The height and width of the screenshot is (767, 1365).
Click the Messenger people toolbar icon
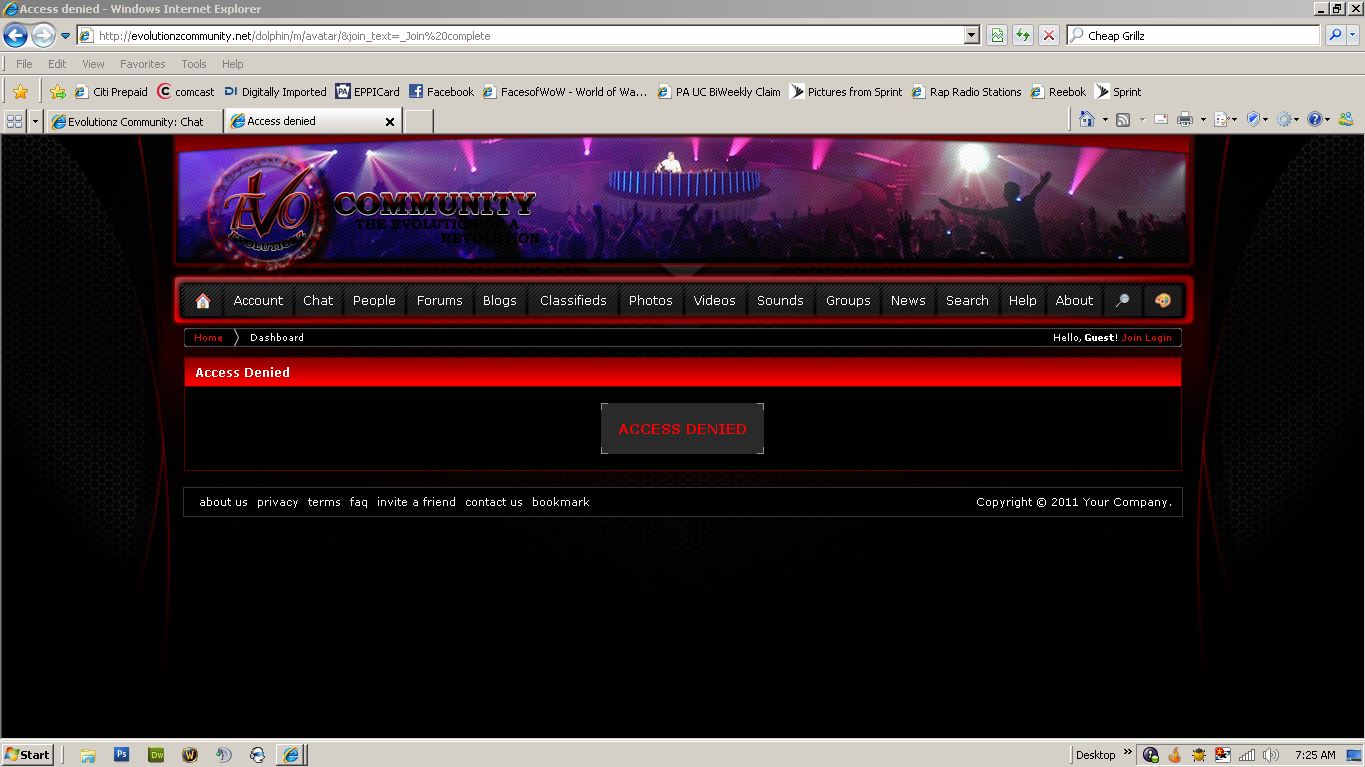pyautogui.click(x=1346, y=120)
